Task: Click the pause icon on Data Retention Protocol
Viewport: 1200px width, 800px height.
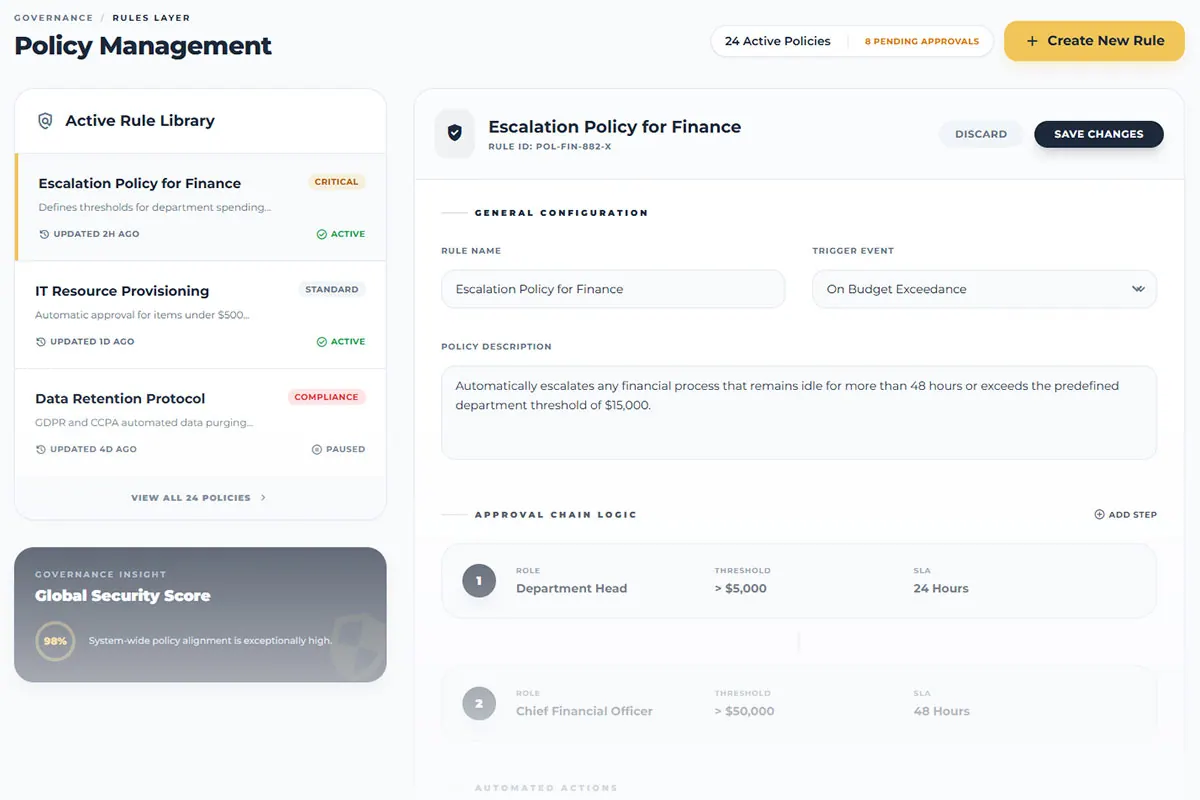Action: [317, 450]
